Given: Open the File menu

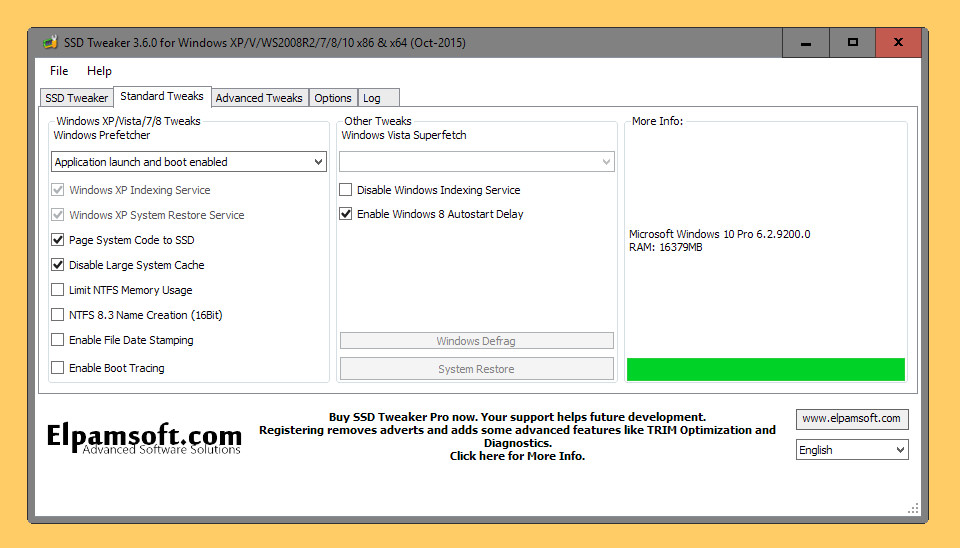Looking at the screenshot, I should pos(59,71).
